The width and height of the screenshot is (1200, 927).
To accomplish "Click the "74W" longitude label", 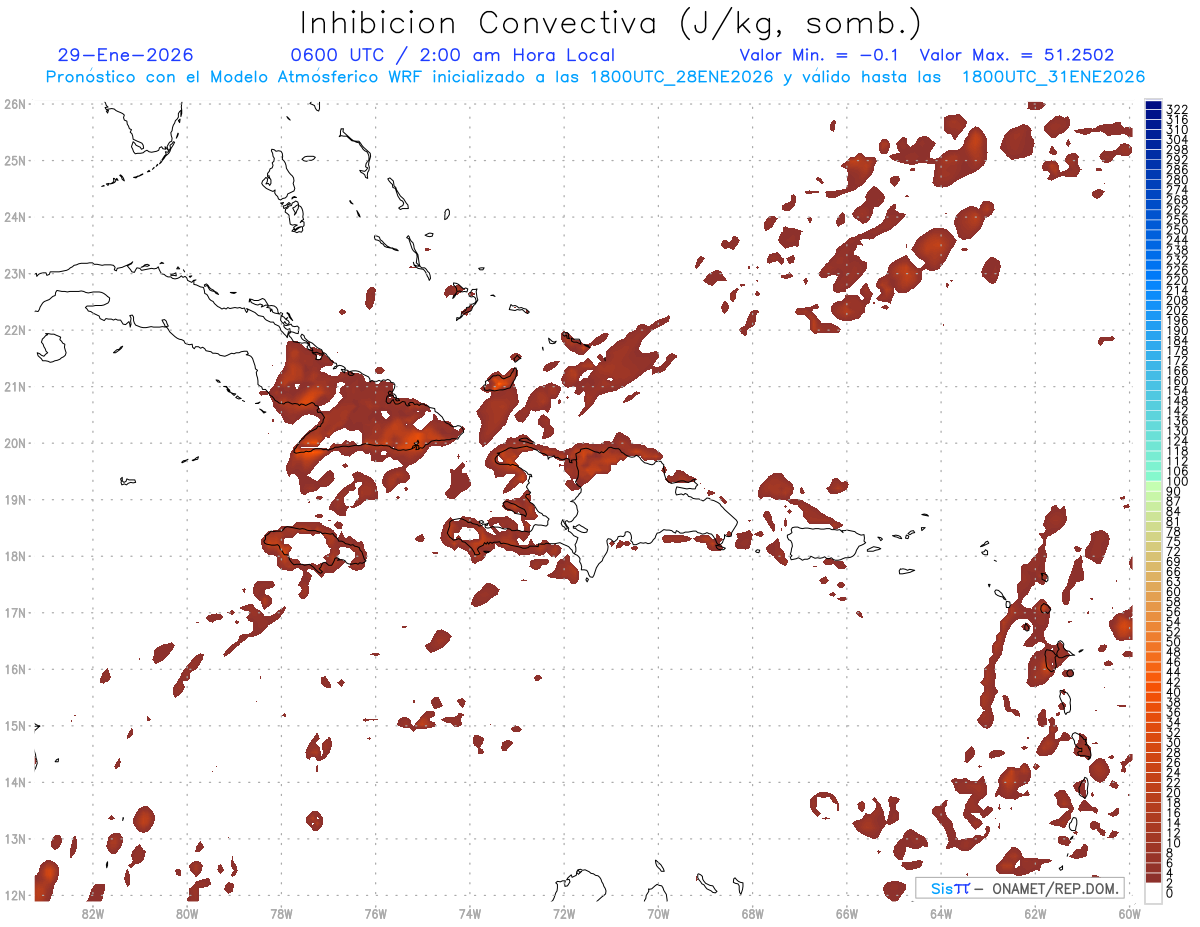I will tap(470, 913).
